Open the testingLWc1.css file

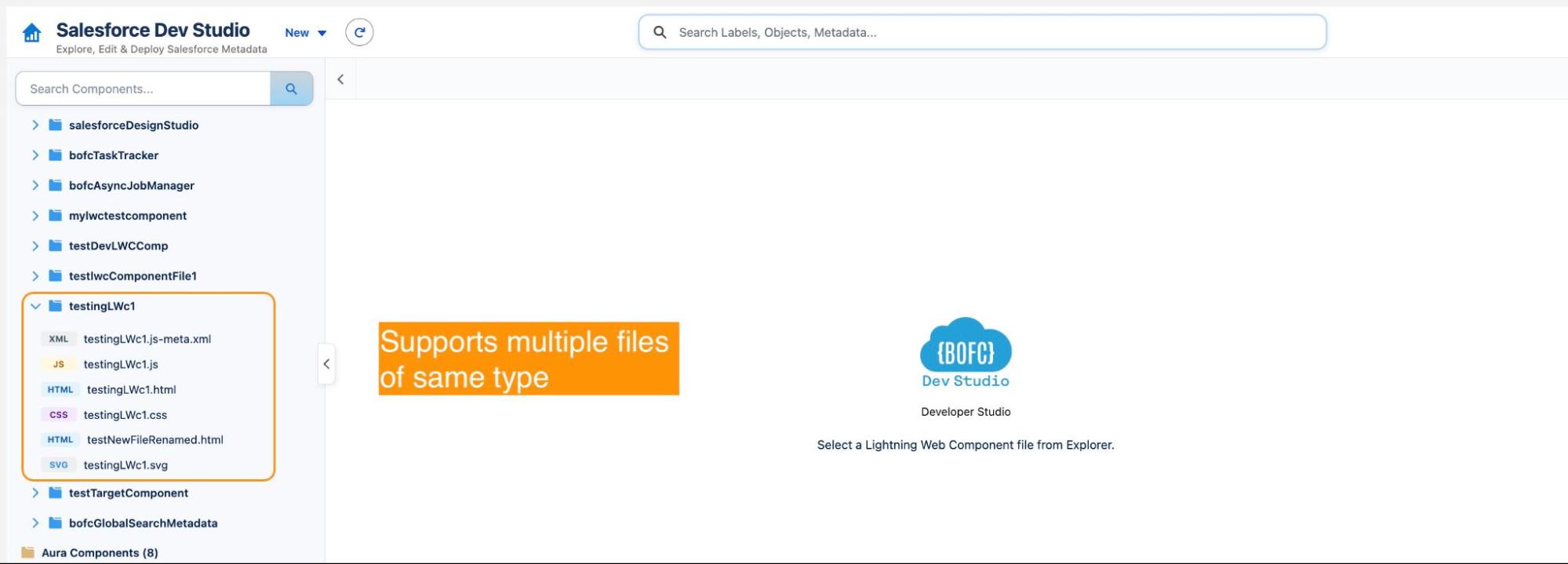(x=126, y=414)
